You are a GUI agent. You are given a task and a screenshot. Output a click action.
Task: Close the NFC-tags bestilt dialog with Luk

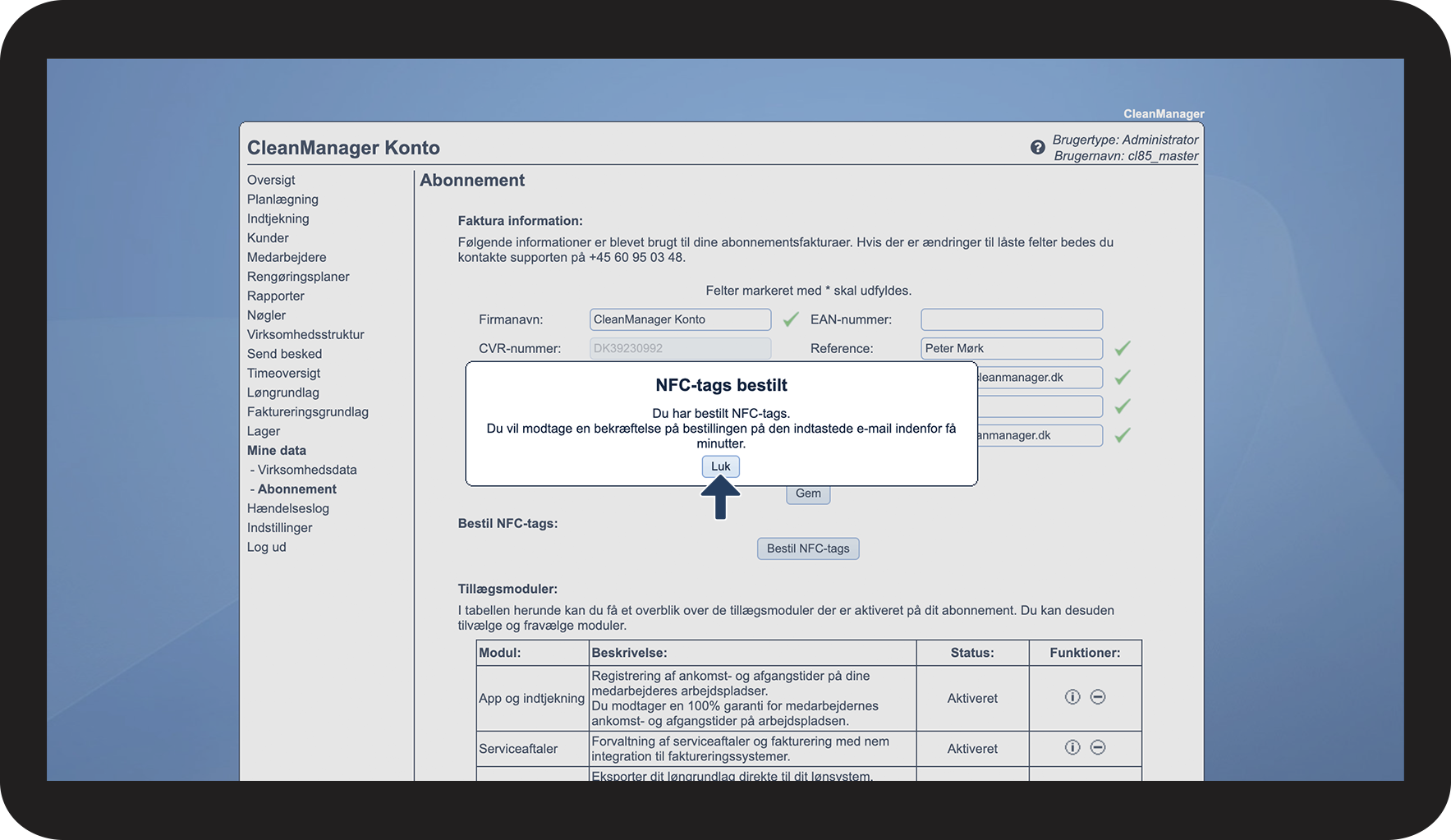[x=720, y=466]
